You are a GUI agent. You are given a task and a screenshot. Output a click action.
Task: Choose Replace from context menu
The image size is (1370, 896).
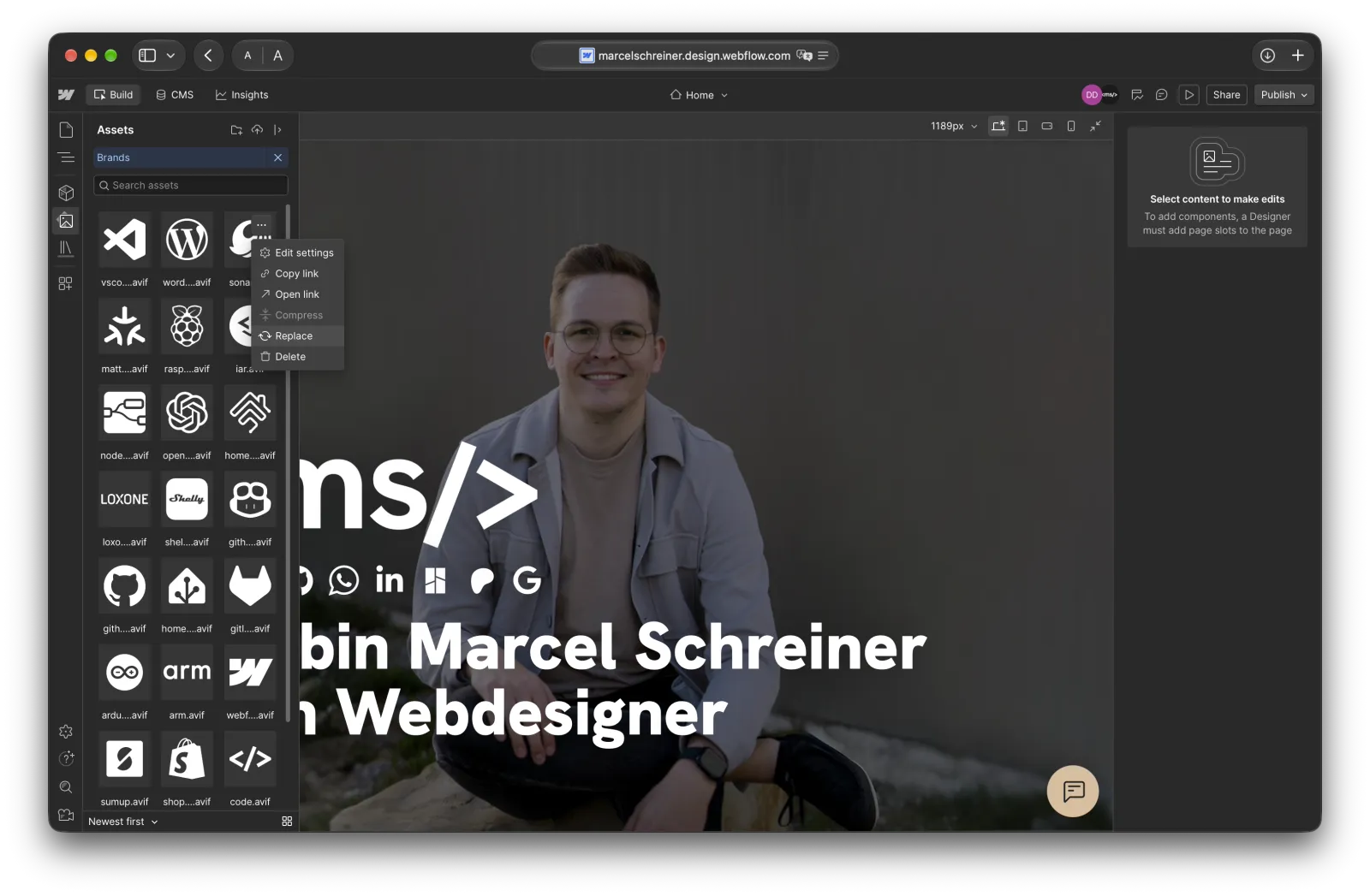[297, 336]
